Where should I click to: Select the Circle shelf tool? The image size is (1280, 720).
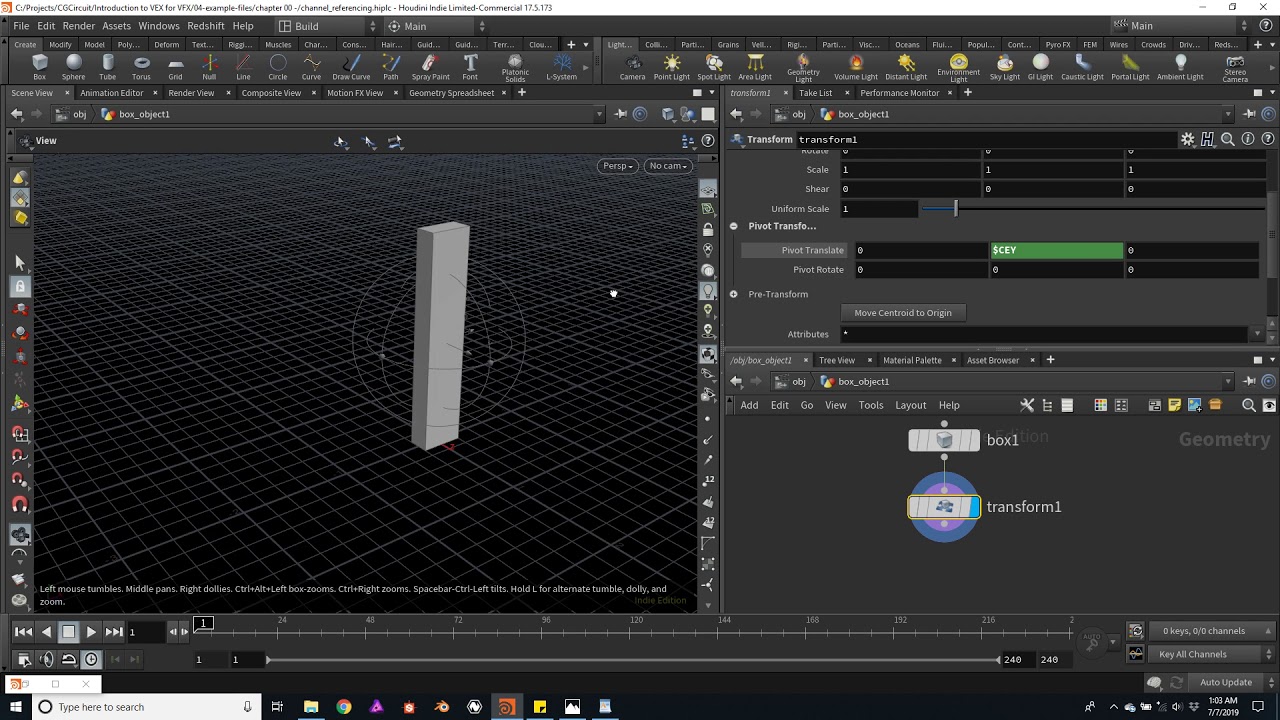277,67
